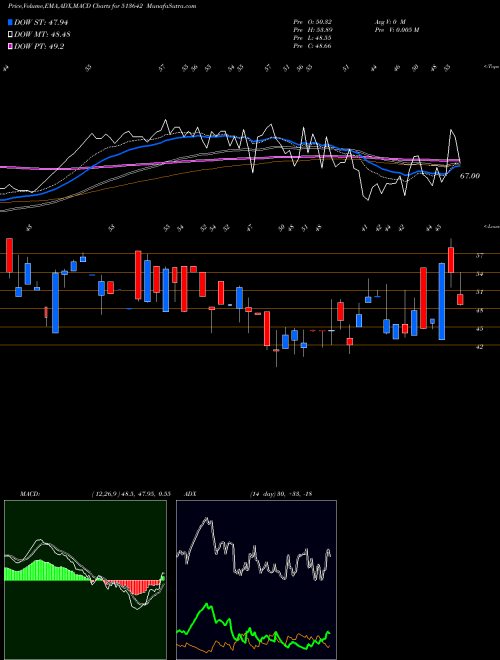Viewport: 500px width, 660px height.
Task: Click the 54 price axis label
Action: (x=481, y=274)
